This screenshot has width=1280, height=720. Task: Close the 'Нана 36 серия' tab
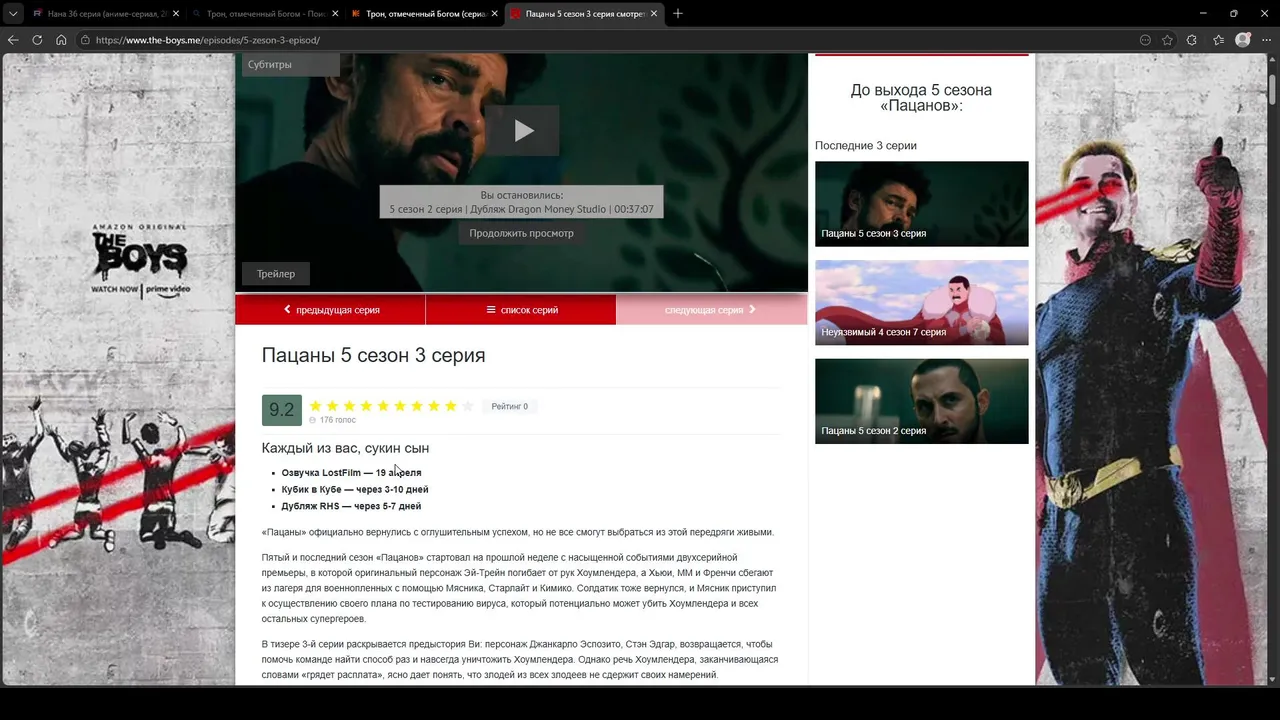176,14
